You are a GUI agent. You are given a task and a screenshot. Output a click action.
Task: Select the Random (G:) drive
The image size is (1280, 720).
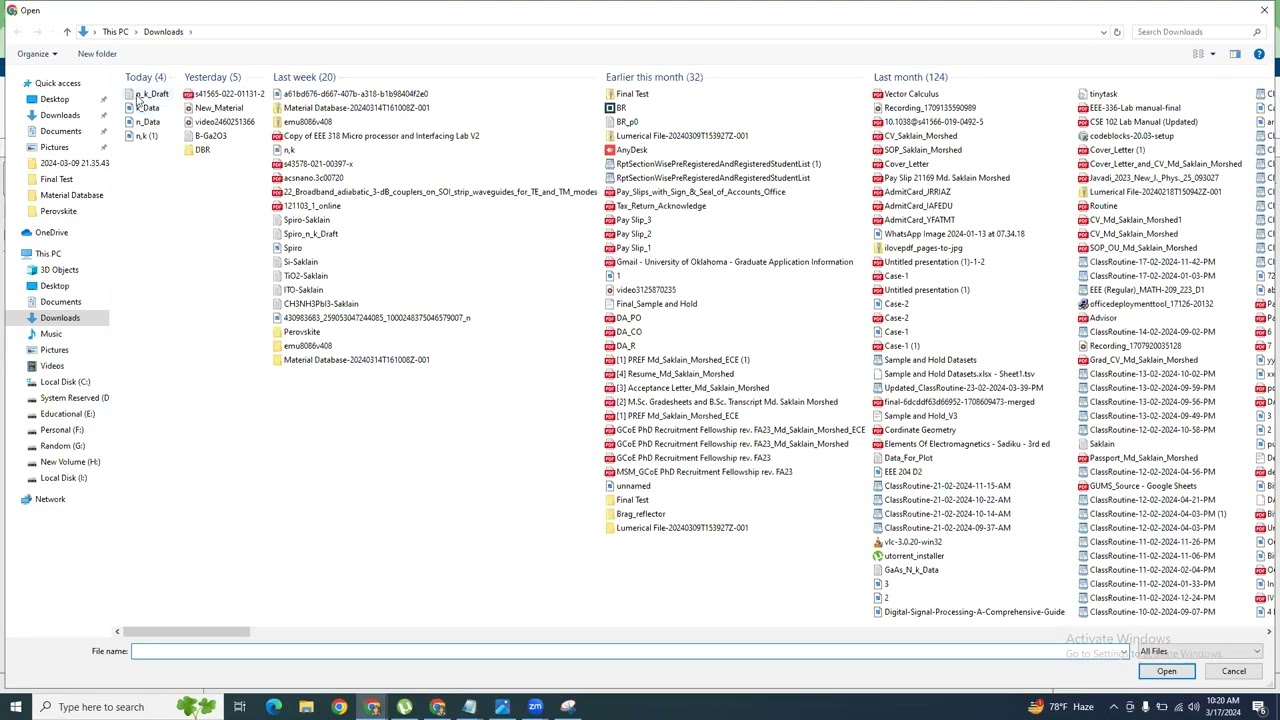[x=63, y=446]
